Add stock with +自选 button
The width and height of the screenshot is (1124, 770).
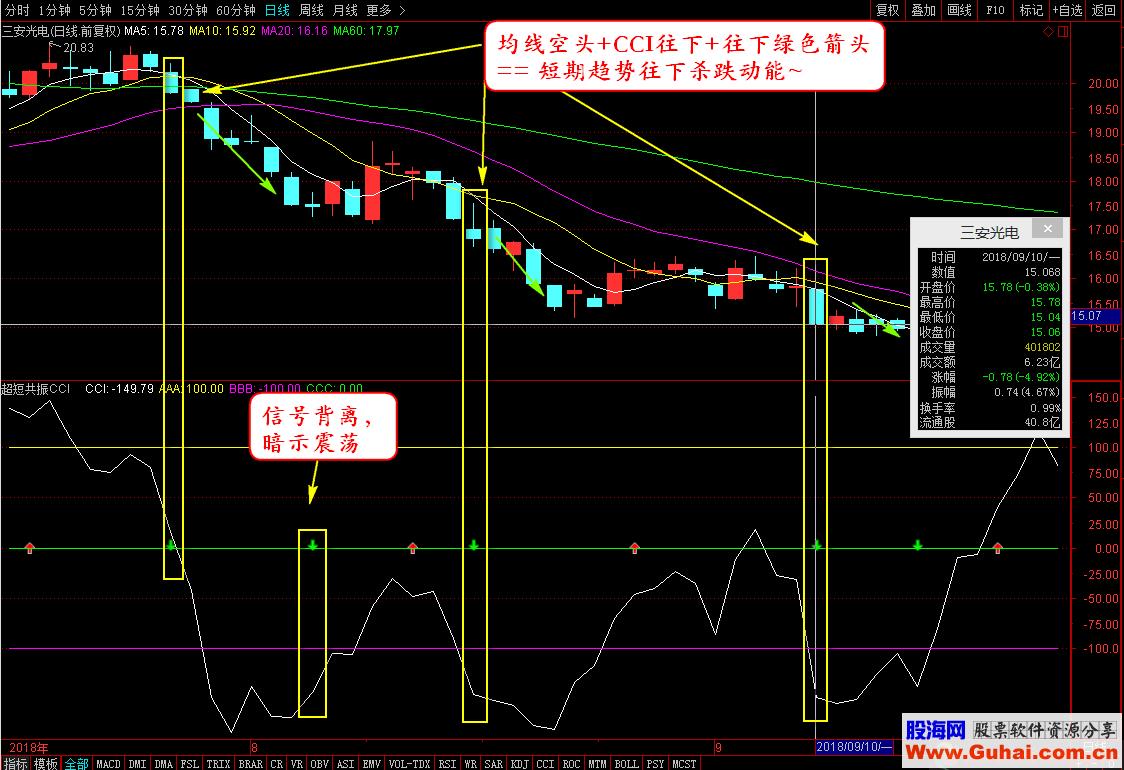pos(1067,10)
